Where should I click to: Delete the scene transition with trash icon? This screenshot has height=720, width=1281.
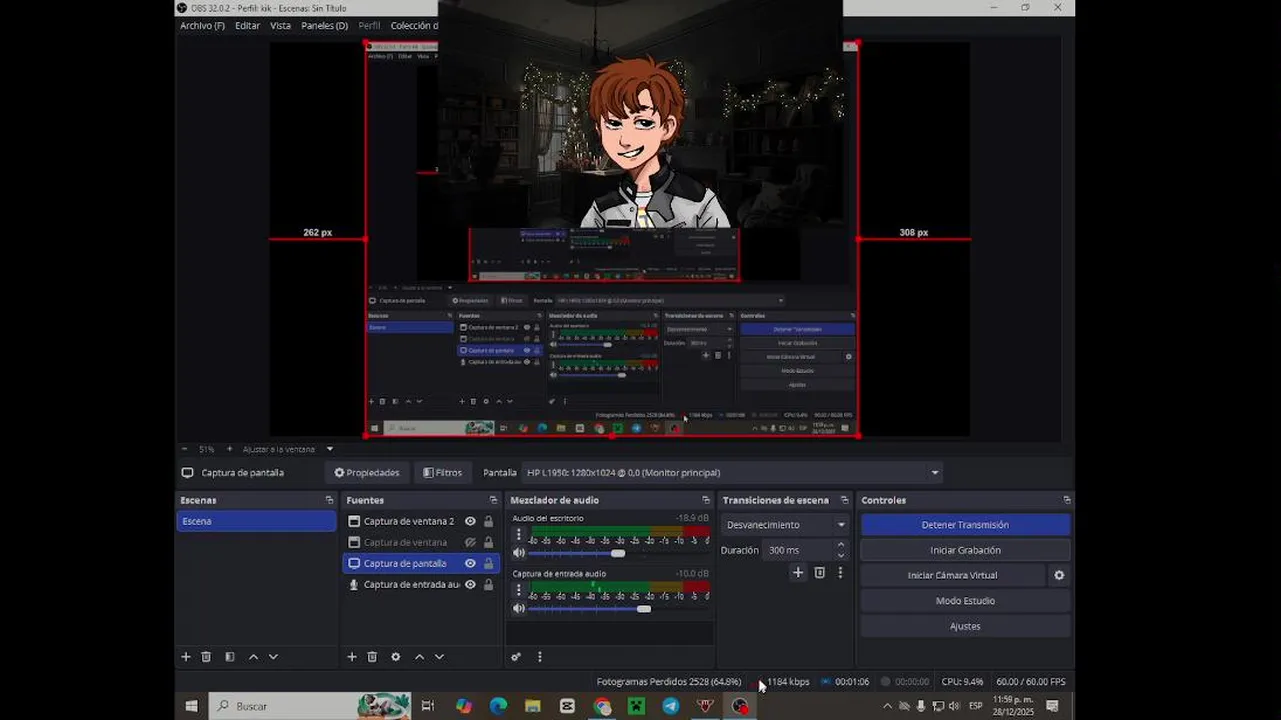click(x=819, y=573)
